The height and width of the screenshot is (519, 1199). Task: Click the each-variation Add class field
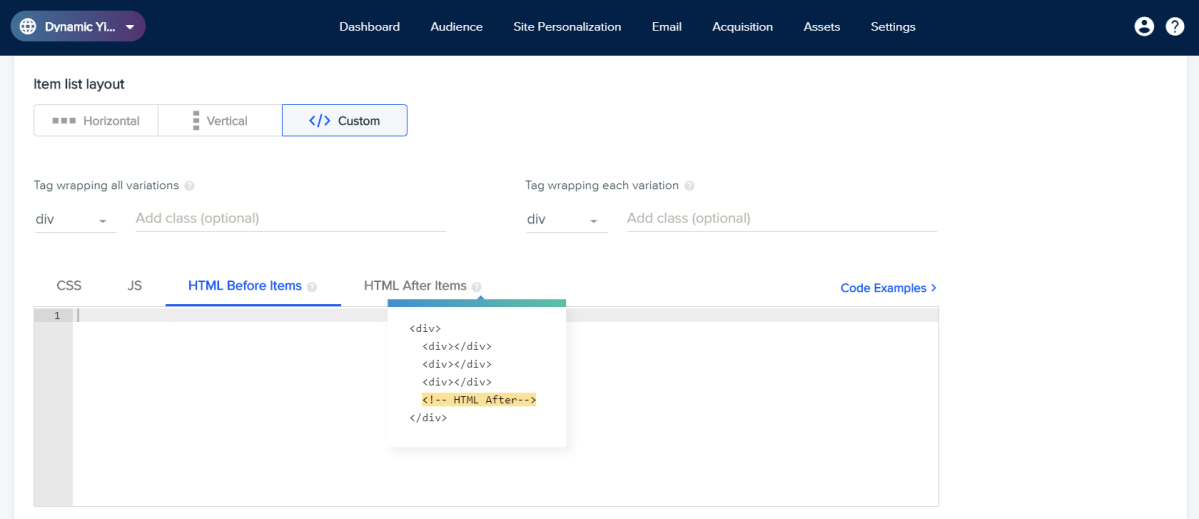[x=781, y=218]
